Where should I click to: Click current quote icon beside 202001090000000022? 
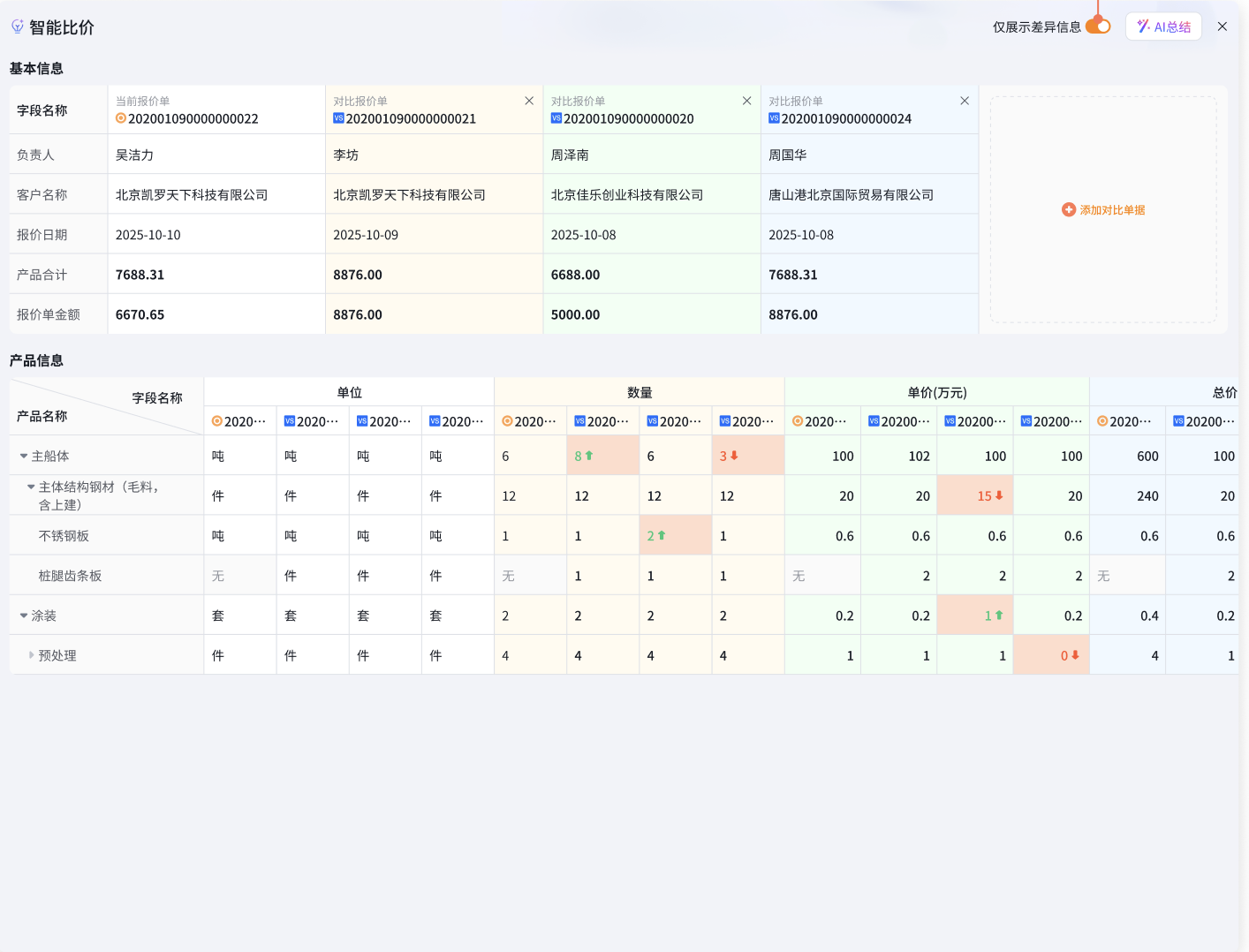(x=121, y=118)
